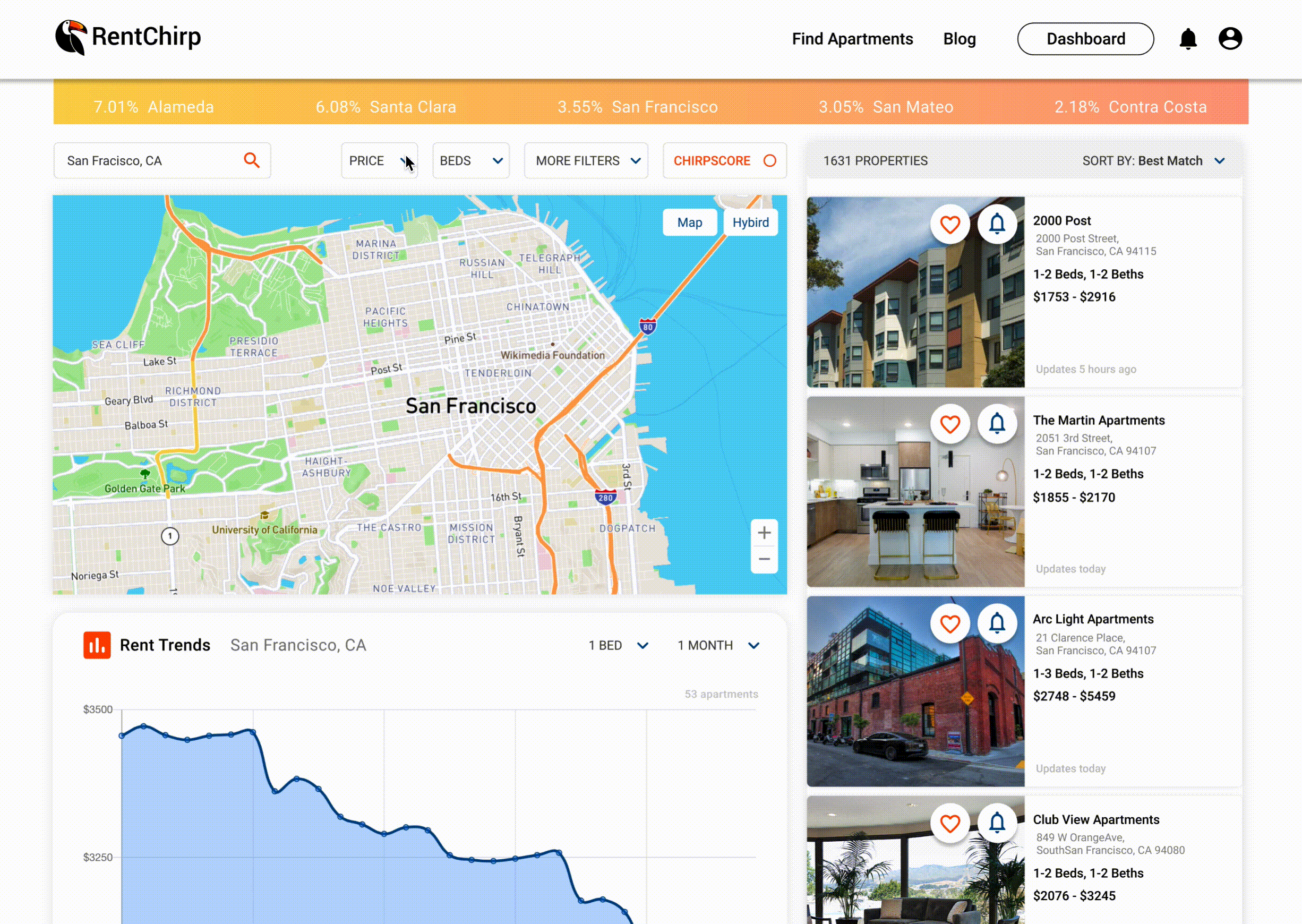Click the I-80 highway shield on map
1302x924 pixels.
[647, 327]
